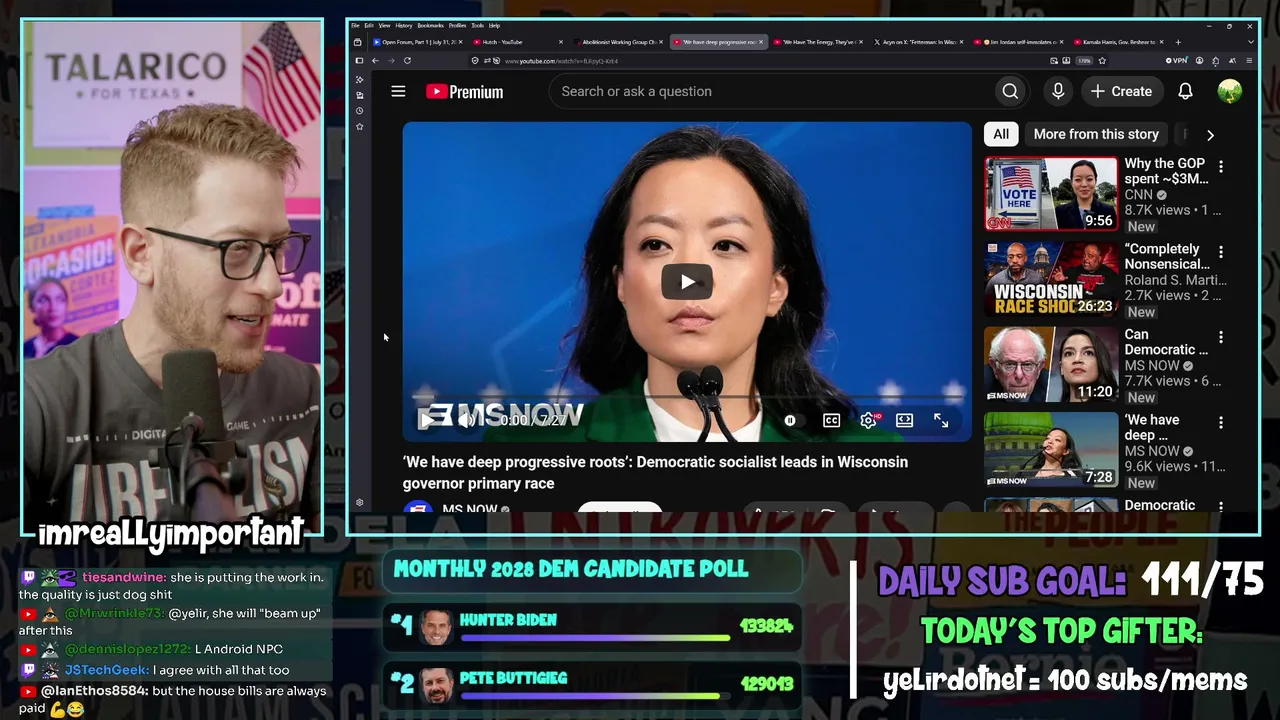The height and width of the screenshot is (720, 1280).
Task: Open options menu for 'Completely Nonsensical' video
Action: (1220, 252)
